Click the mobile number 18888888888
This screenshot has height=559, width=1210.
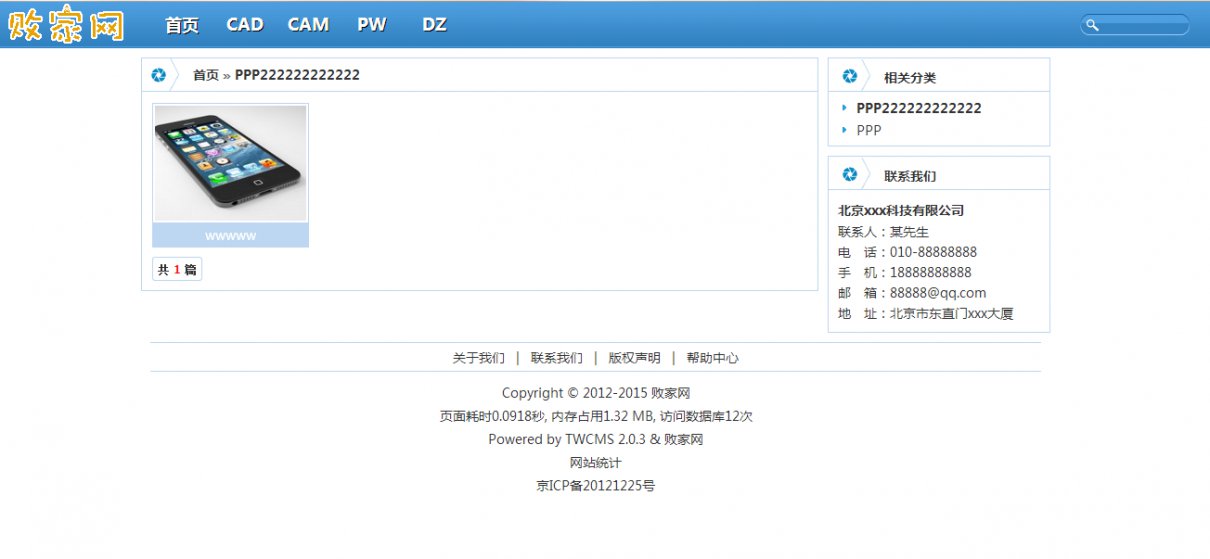point(930,272)
